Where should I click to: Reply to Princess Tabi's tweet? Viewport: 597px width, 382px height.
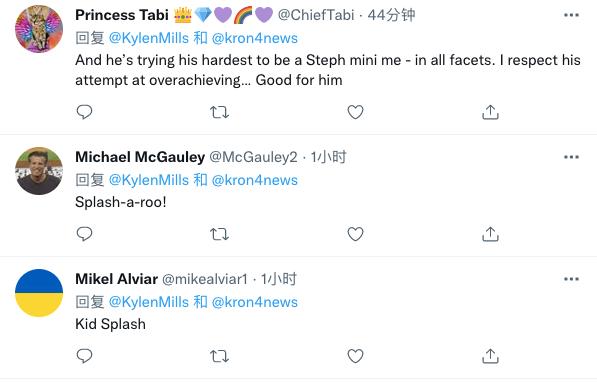[84, 112]
